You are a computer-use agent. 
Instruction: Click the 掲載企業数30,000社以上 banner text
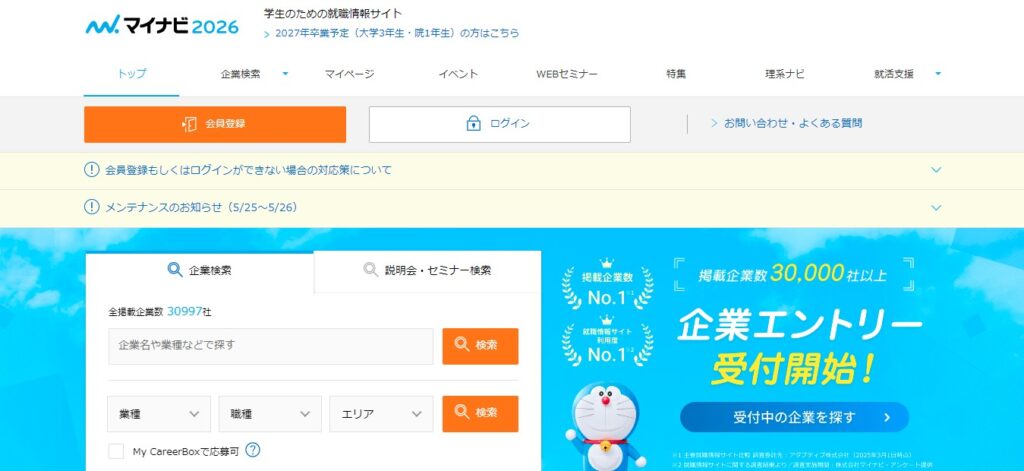click(793, 274)
